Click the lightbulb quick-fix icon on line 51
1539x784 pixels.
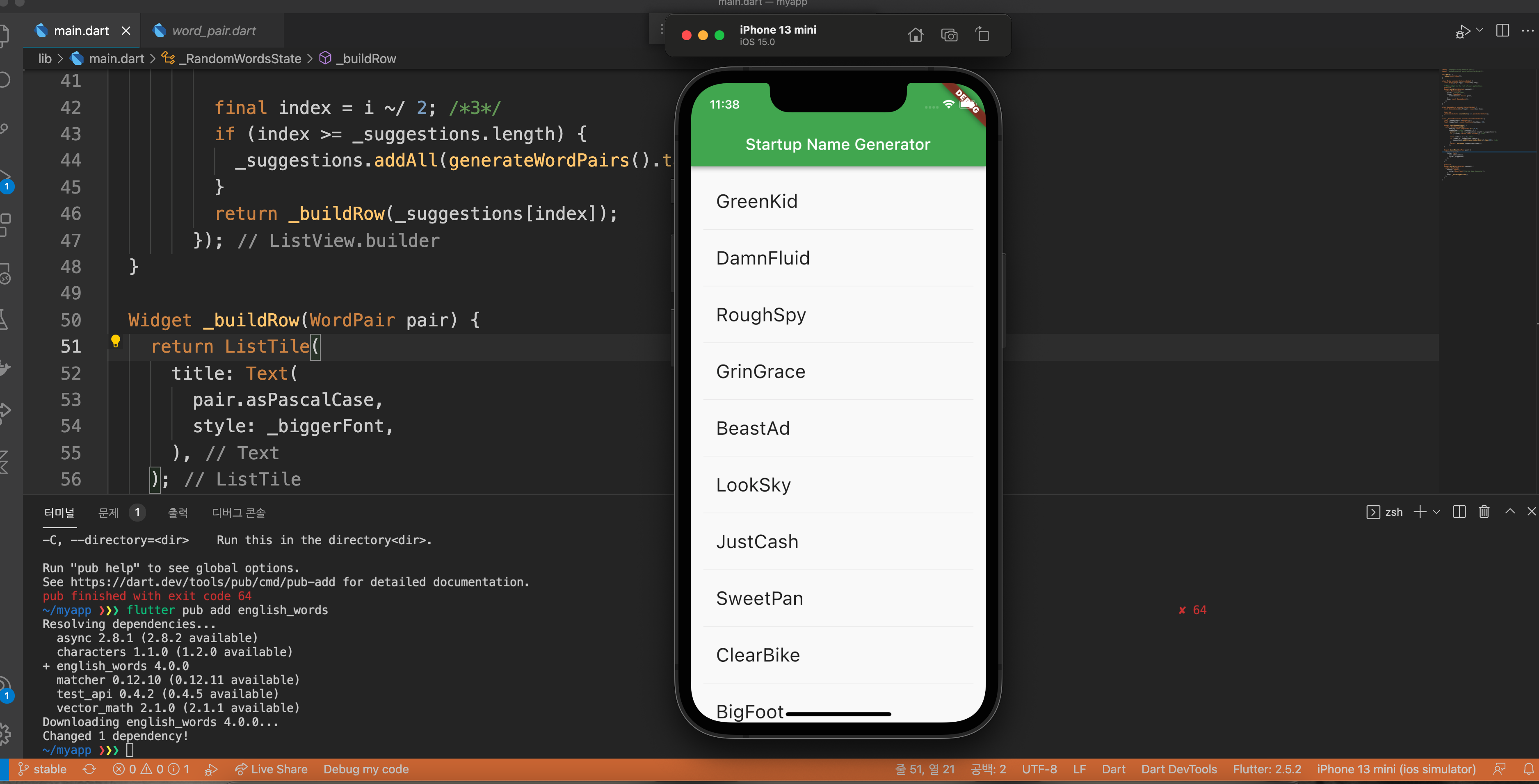pyautogui.click(x=115, y=342)
